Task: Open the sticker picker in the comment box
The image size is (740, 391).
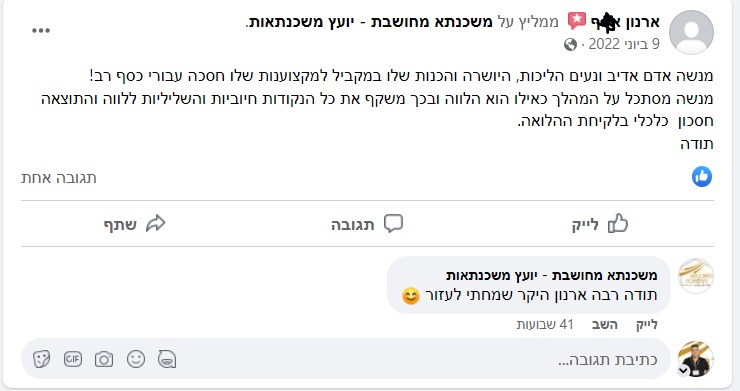Action: point(41,359)
